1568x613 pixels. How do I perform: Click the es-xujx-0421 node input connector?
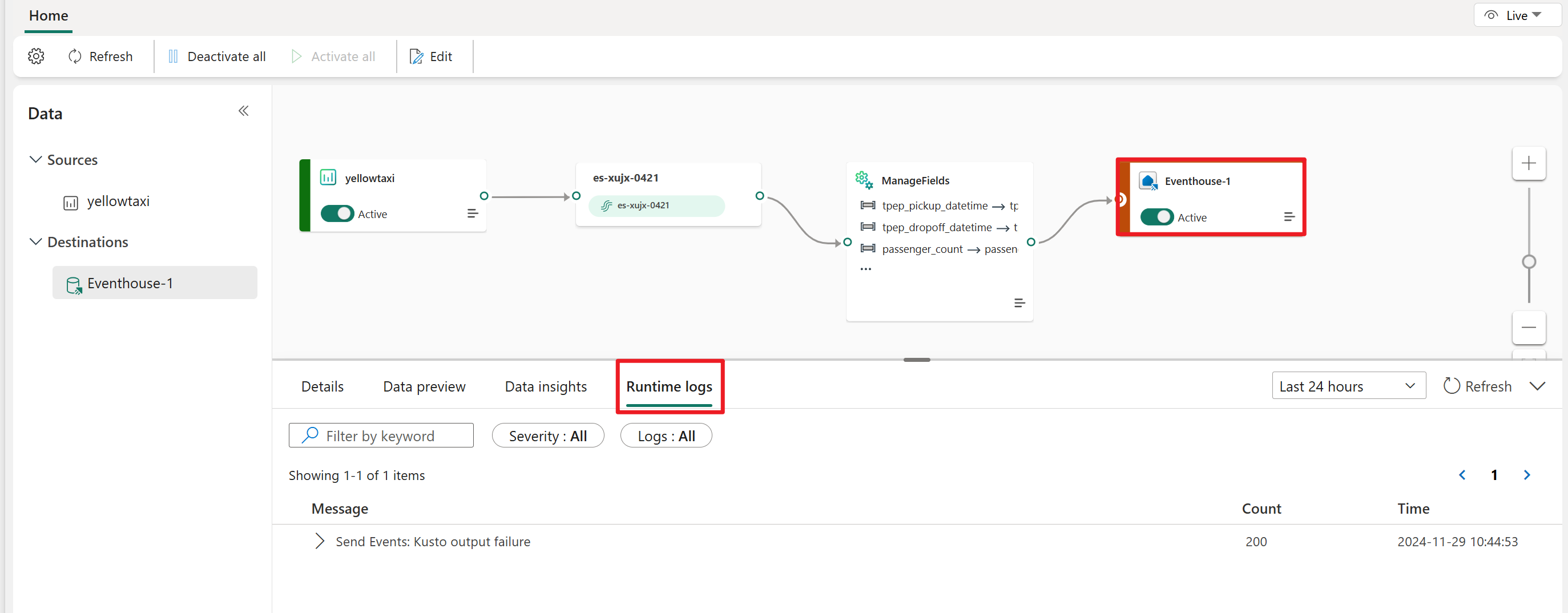tap(576, 196)
